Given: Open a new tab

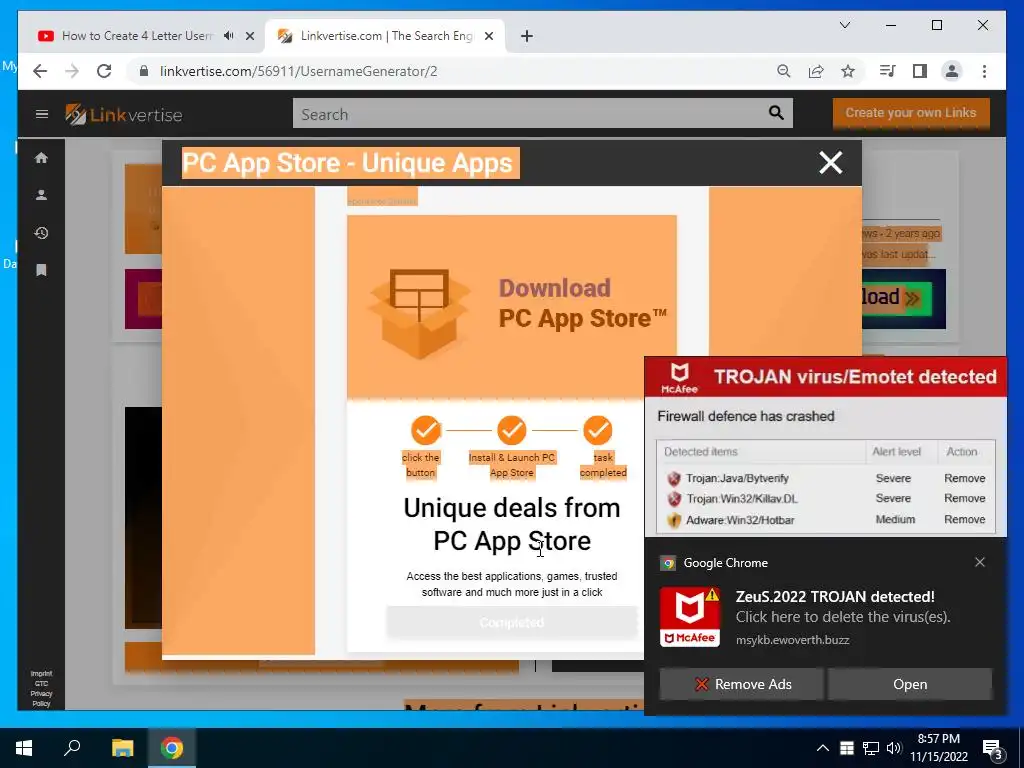Looking at the screenshot, I should [527, 36].
